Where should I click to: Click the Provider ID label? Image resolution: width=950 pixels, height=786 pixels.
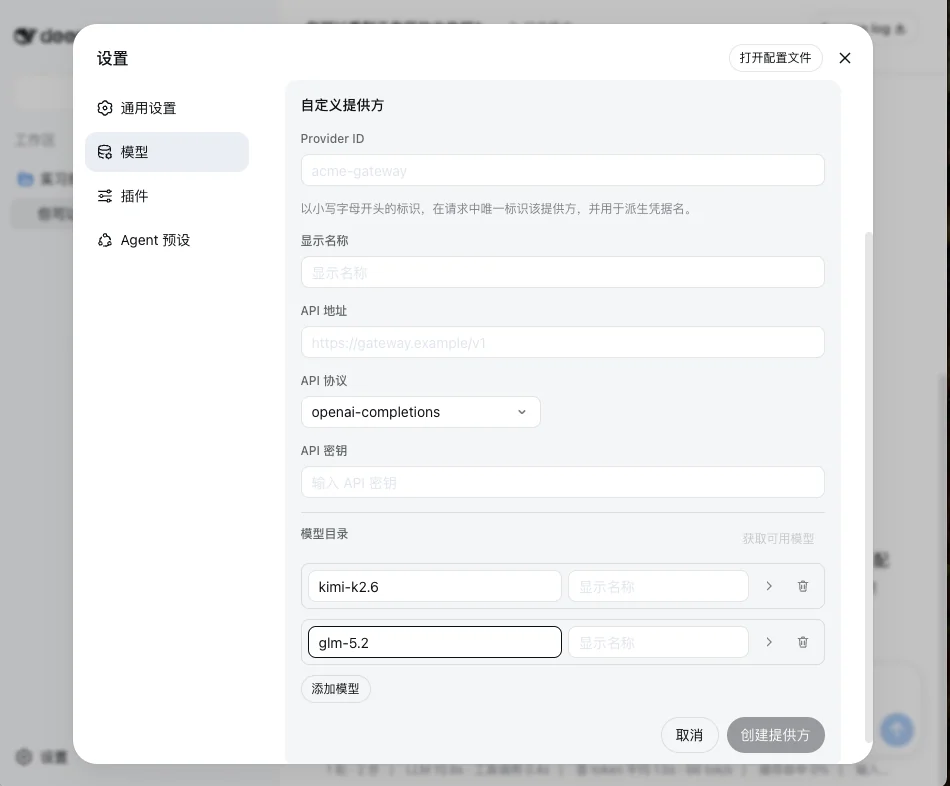(x=333, y=139)
